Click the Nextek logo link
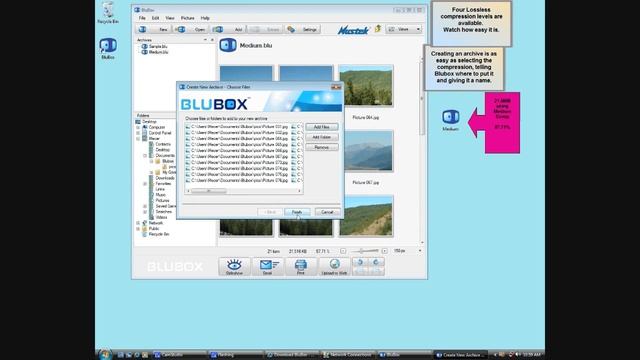 point(353,30)
